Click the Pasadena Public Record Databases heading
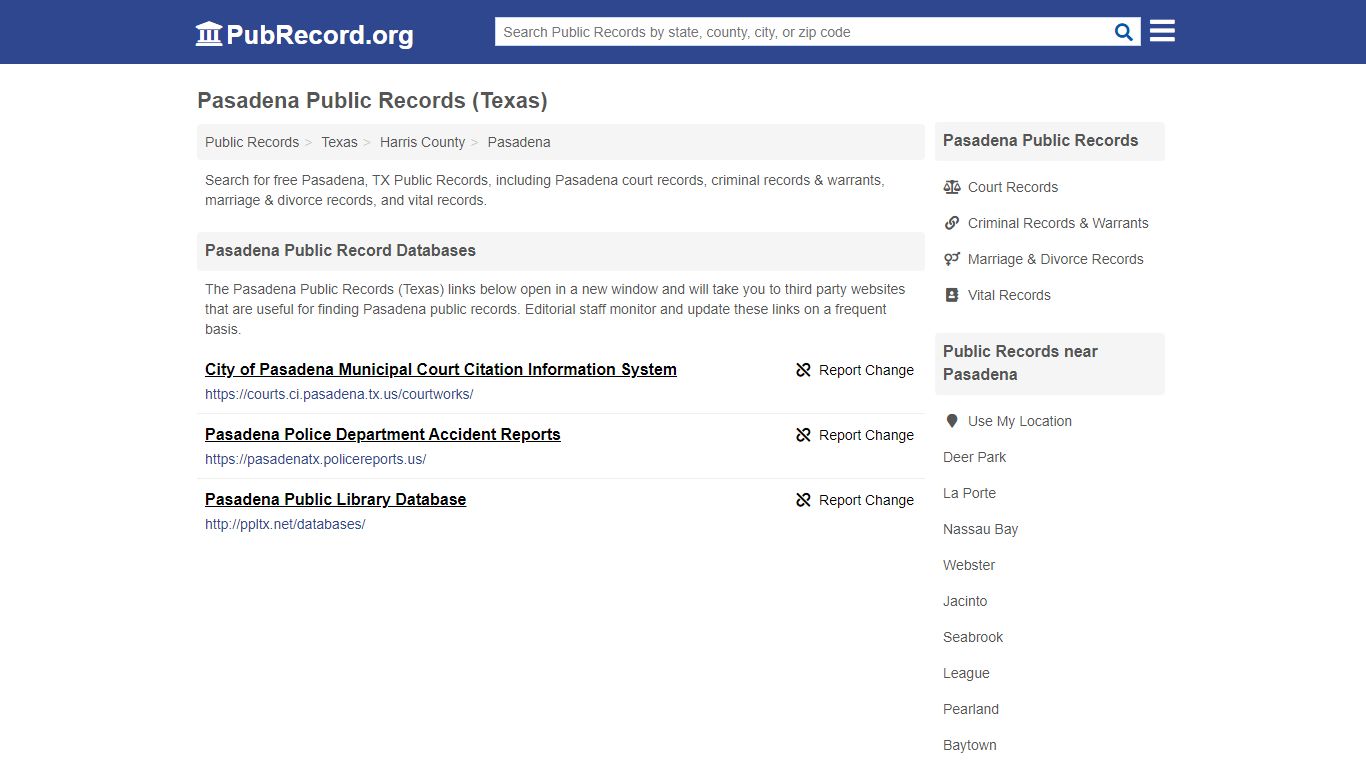The height and width of the screenshot is (768, 1366). pos(340,250)
